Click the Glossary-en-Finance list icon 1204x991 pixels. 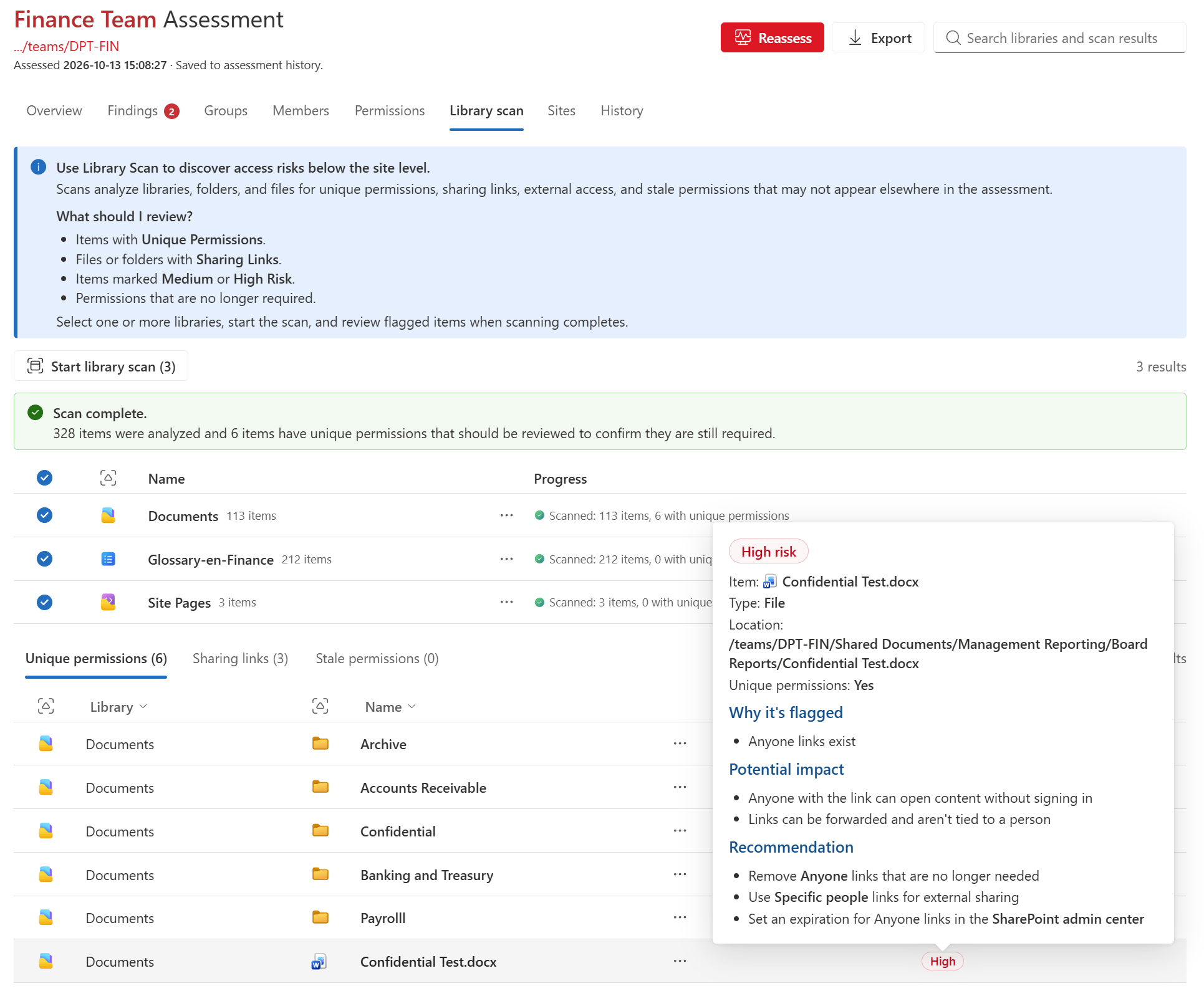coord(108,559)
